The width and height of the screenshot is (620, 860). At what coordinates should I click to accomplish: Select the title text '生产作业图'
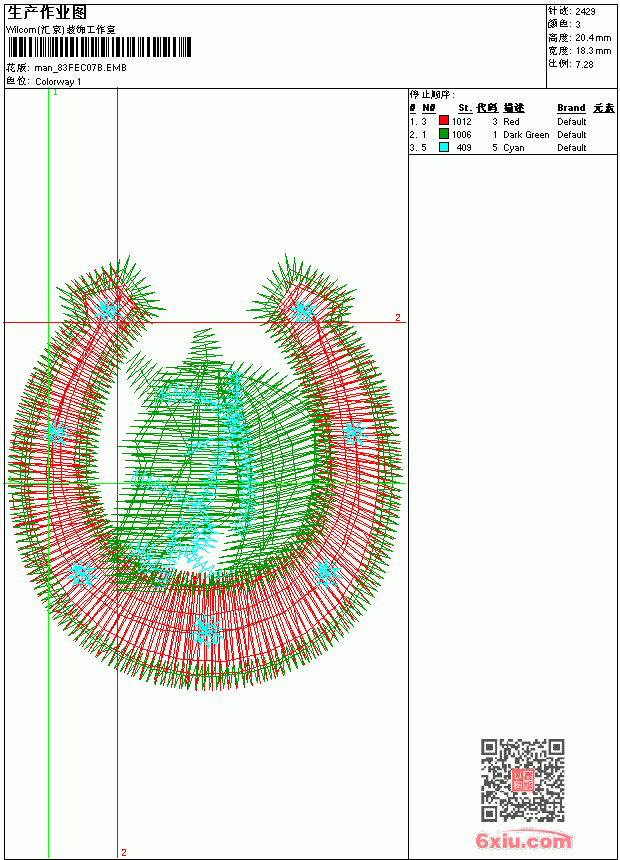click(x=47, y=13)
